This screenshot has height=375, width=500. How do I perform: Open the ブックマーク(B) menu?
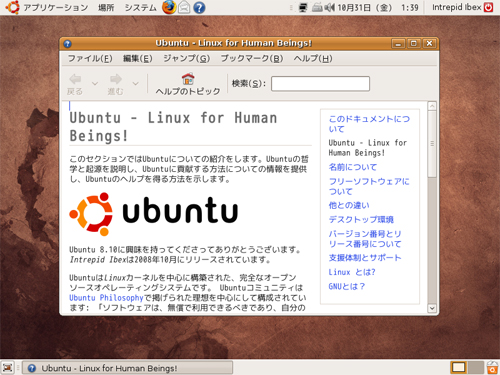[x=252, y=59]
